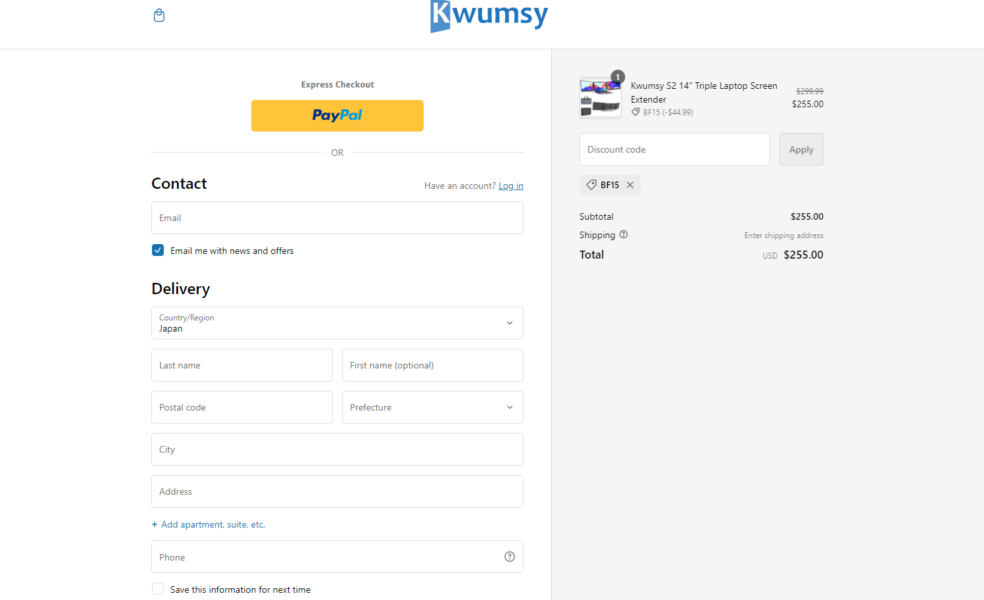The height and width of the screenshot is (600, 984).
Task: Check Save this information for next time
Action: click(158, 589)
